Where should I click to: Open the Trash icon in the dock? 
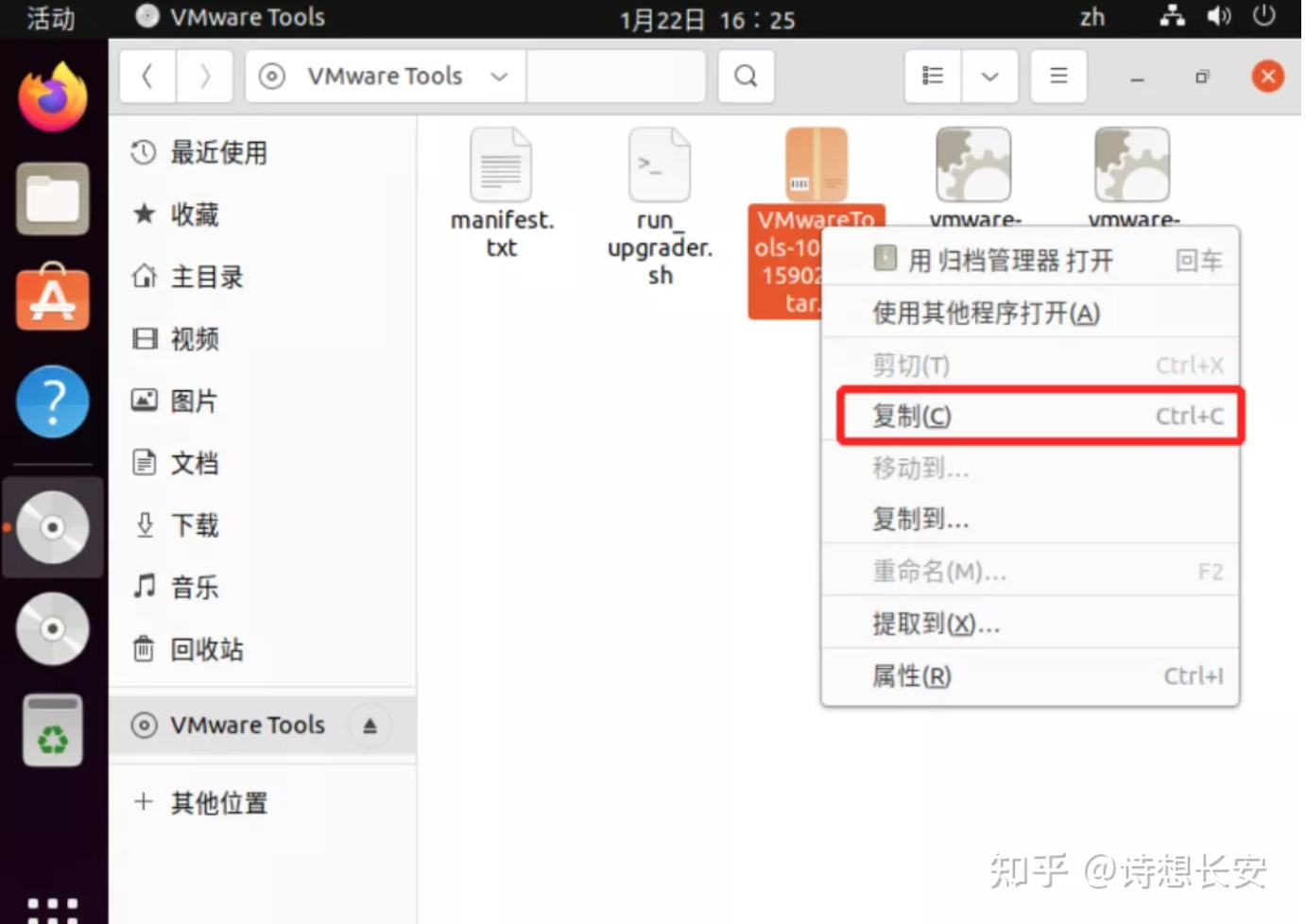point(52,729)
